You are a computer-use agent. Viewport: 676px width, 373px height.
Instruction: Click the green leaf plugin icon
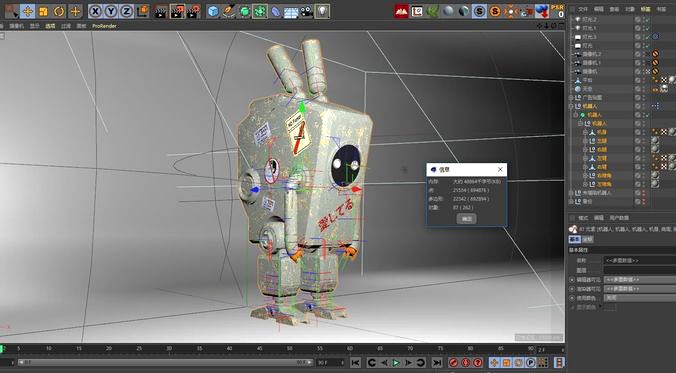pos(432,11)
